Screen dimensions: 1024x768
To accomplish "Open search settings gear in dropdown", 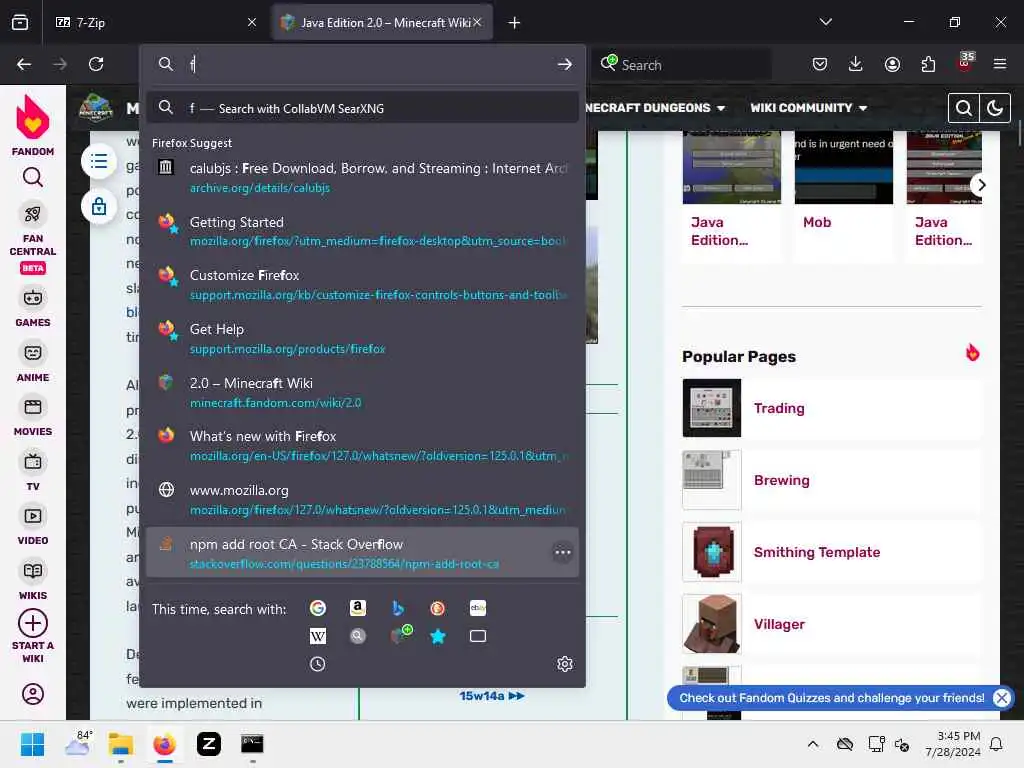I will [x=565, y=664].
